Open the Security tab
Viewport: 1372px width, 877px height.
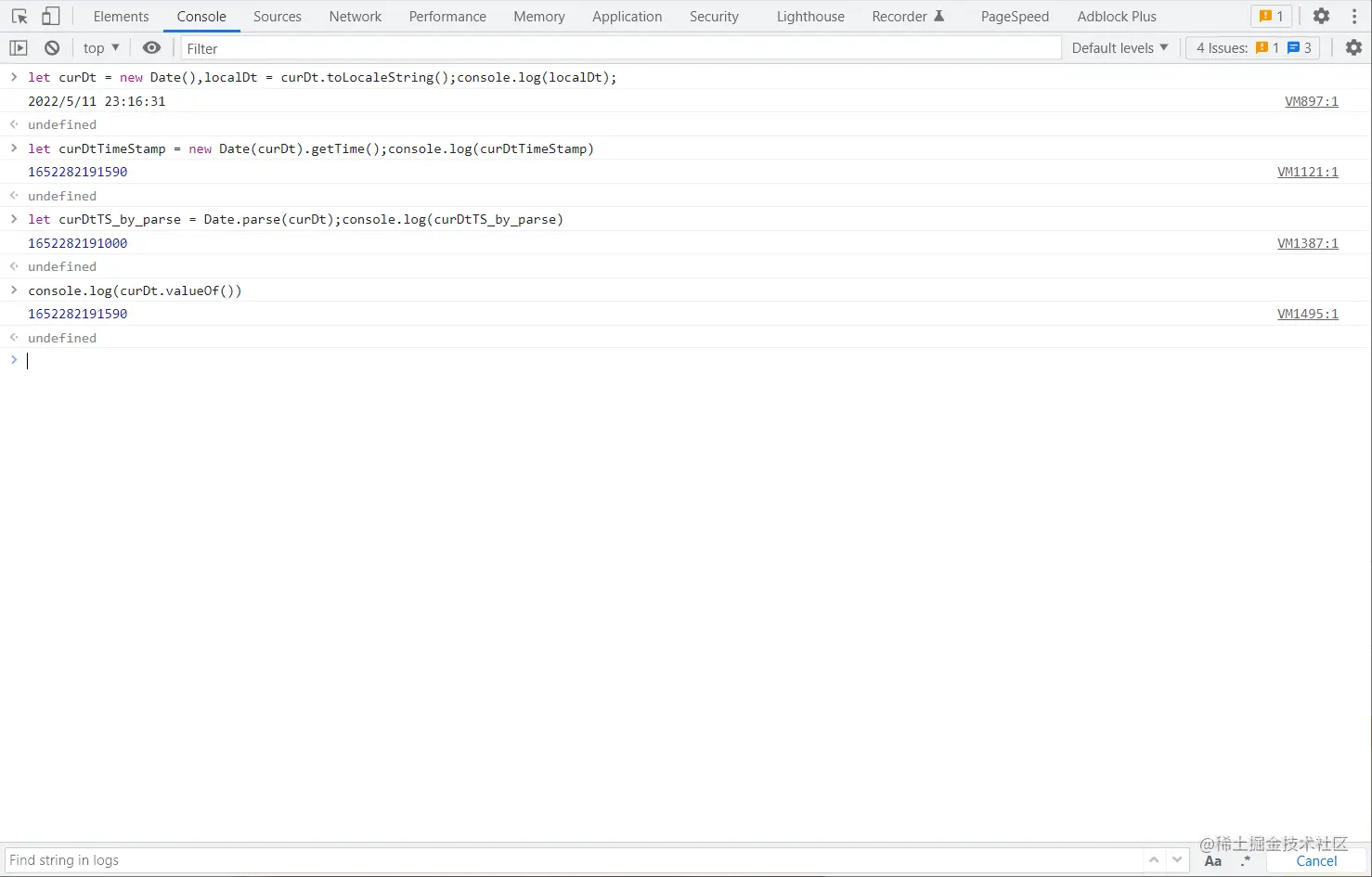pyautogui.click(x=714, y=17)
